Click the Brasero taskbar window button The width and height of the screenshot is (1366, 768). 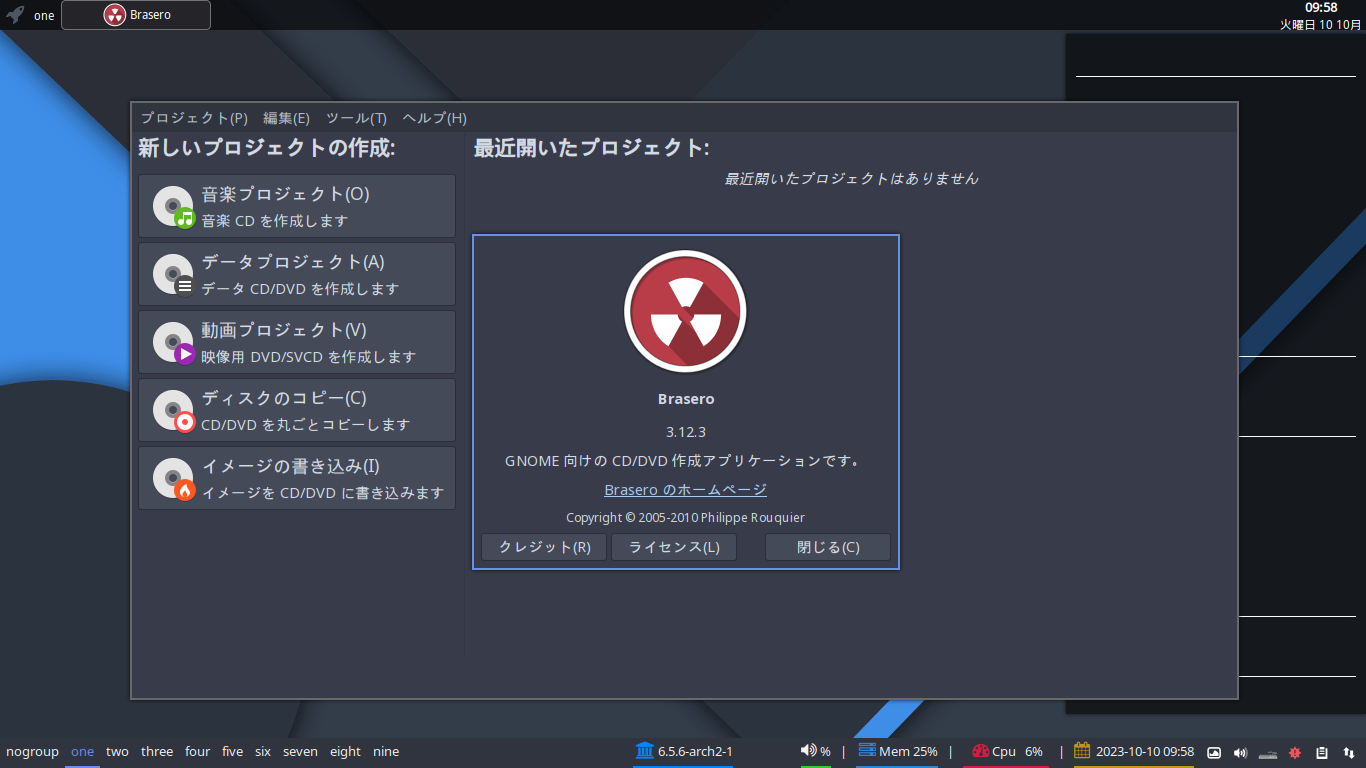click(x=136, y=15)
